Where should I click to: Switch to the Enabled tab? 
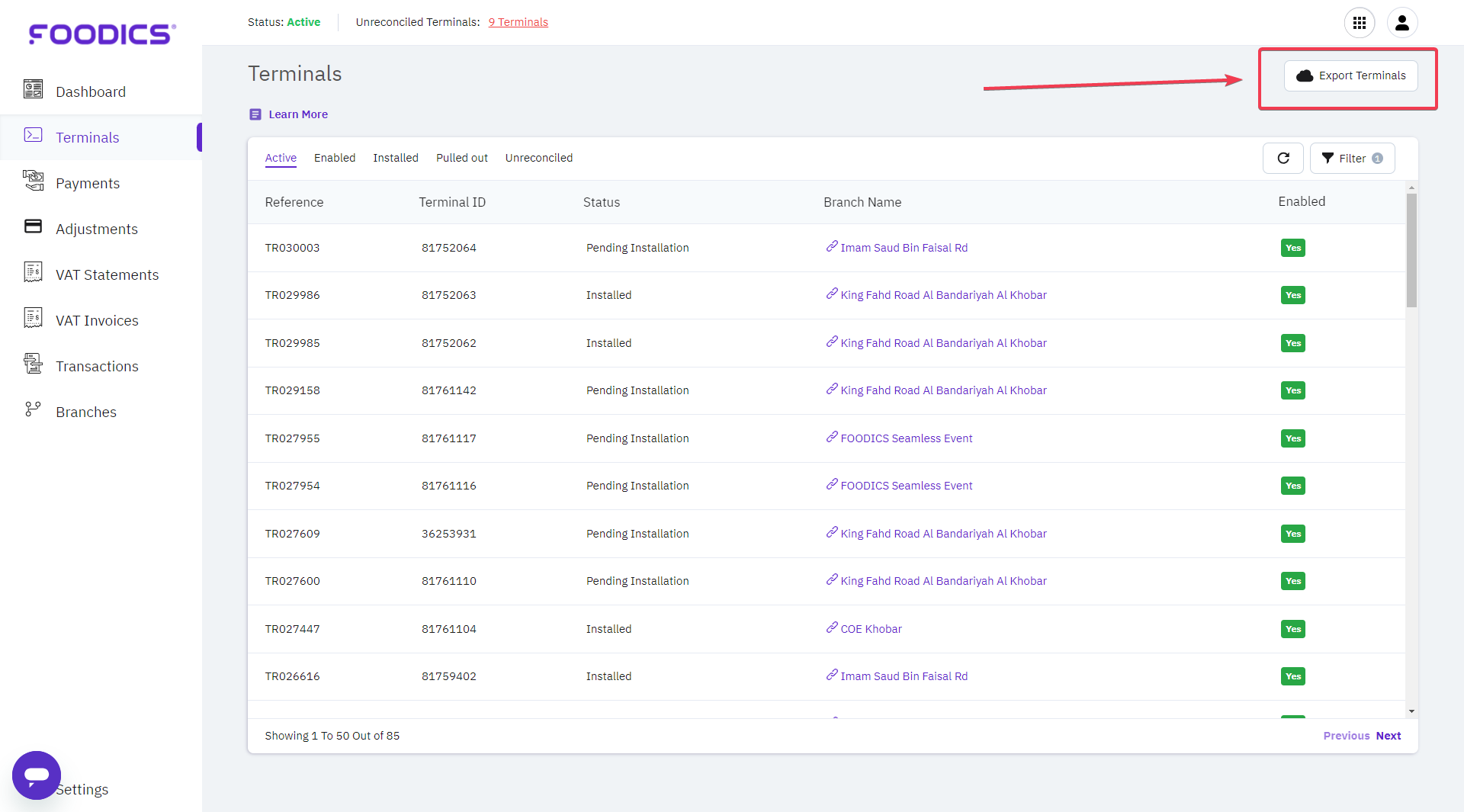[335, 158]
